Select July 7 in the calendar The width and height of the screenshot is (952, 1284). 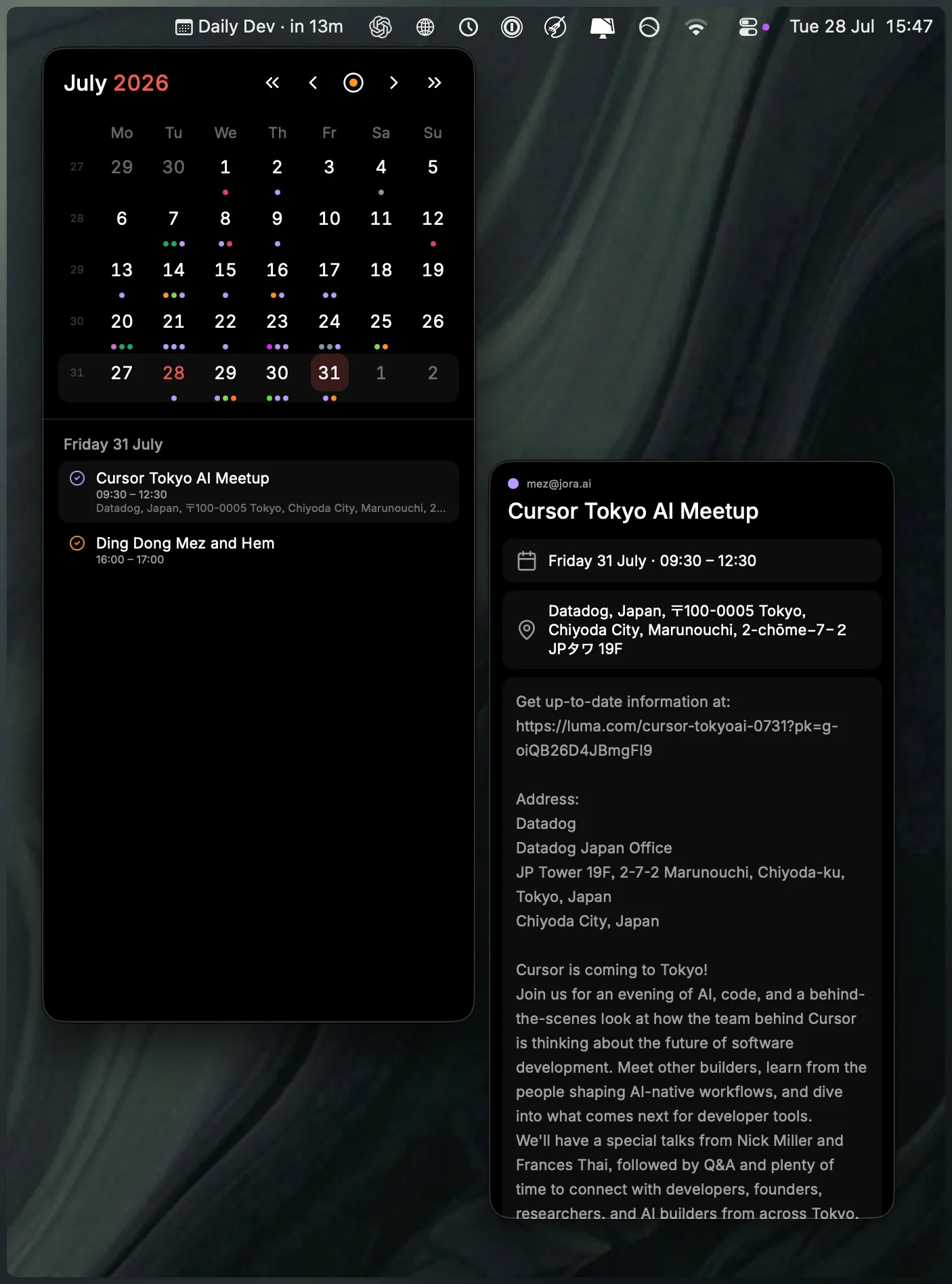tap(173, 218)
